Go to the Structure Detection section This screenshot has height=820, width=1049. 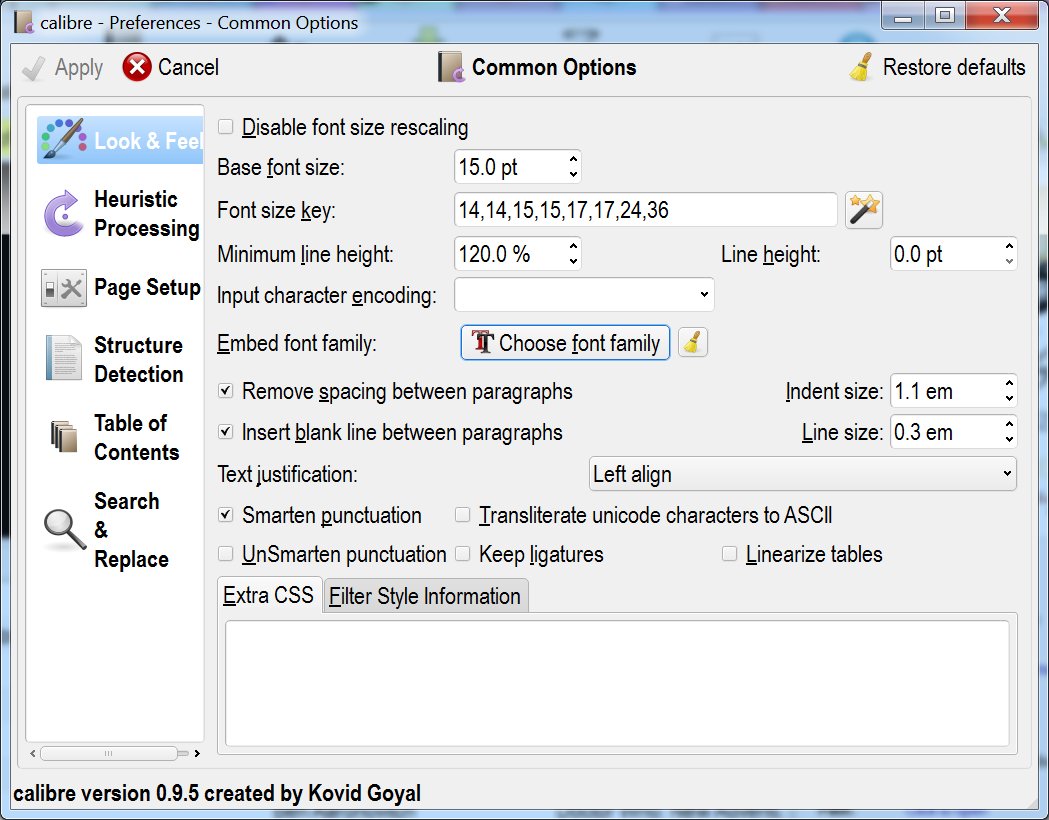click(x=120, y=359)
